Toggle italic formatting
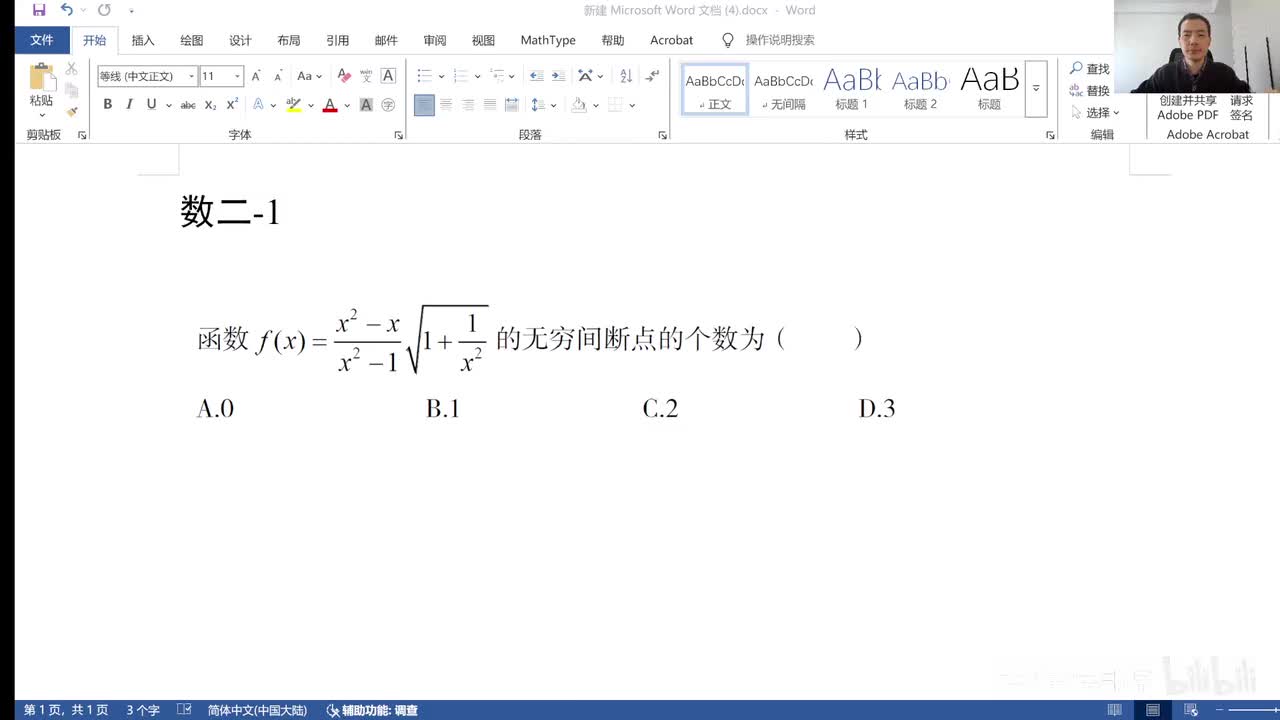Viewport: 1280px width, 720px height. [129, 105]
